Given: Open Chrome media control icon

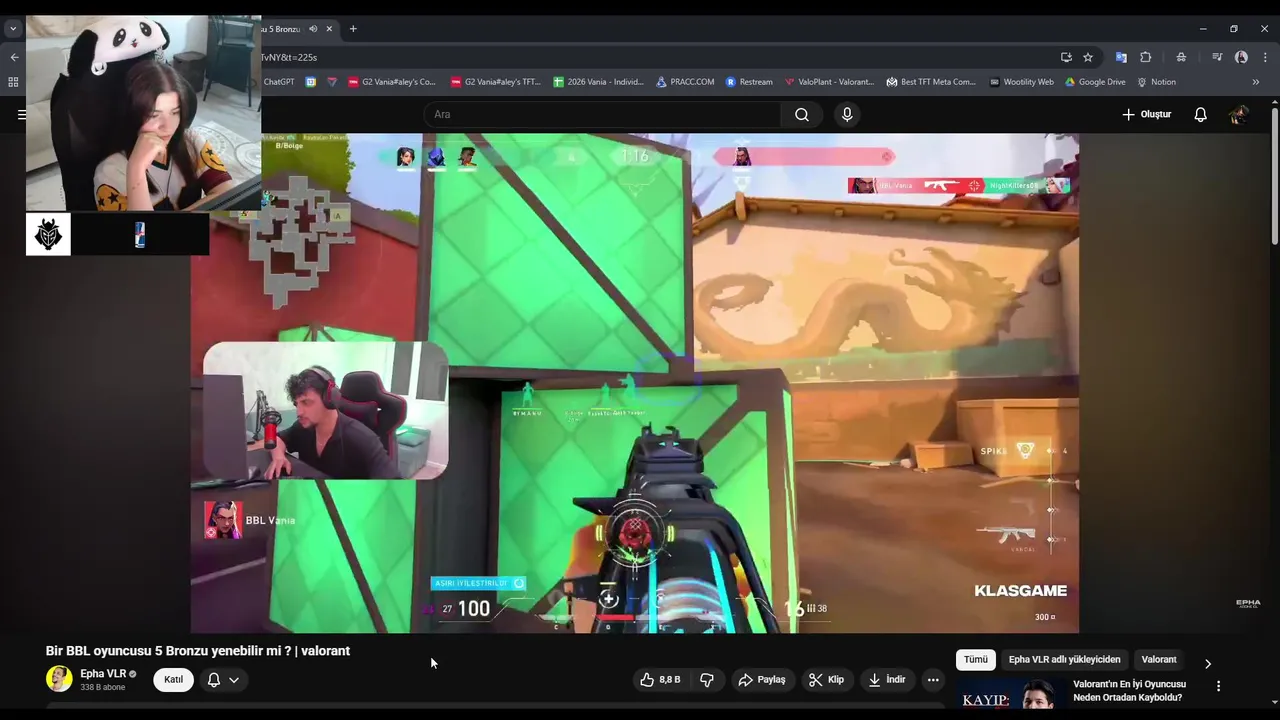Looking at the screenshot, I should (x=1217, y=57).
